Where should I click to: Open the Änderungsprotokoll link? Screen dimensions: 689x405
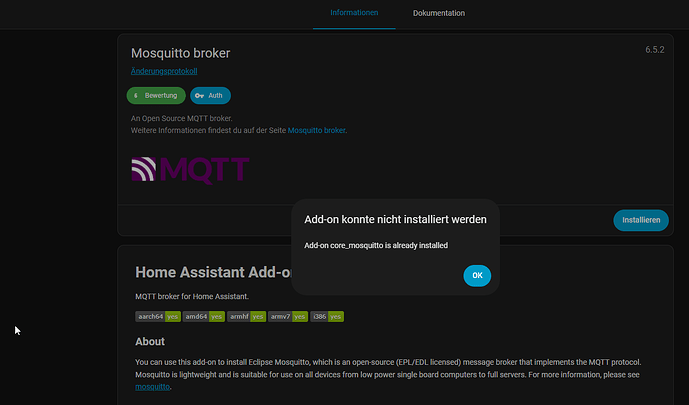coord(164,71)
